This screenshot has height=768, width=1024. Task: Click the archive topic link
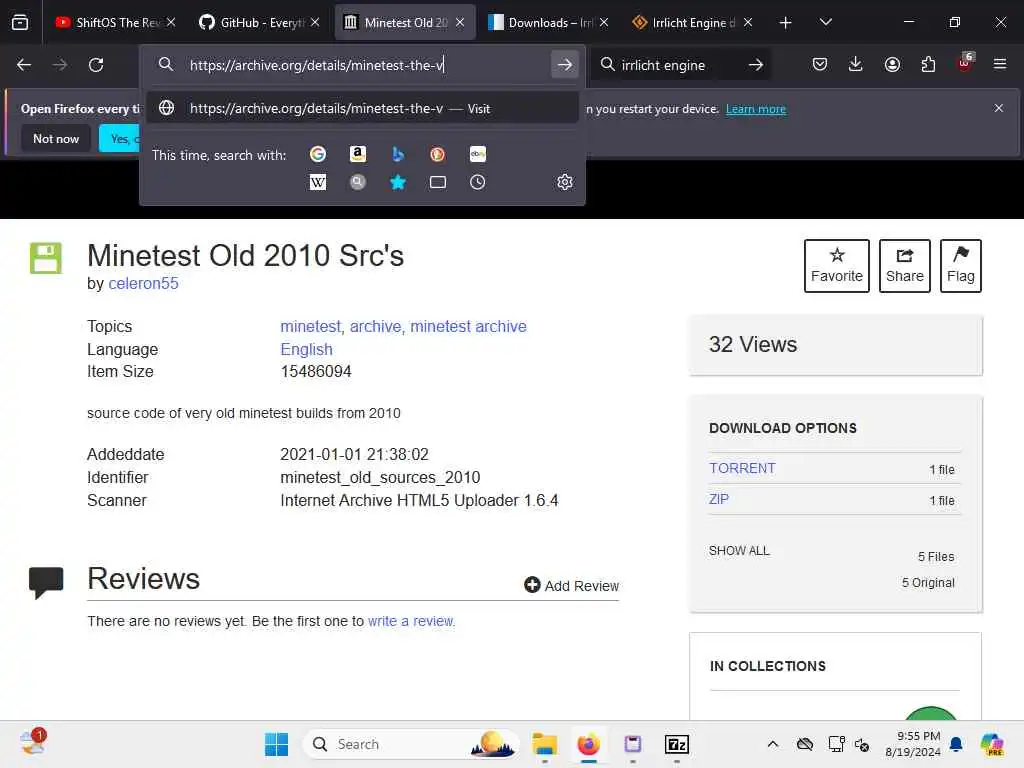click(375, 327)
